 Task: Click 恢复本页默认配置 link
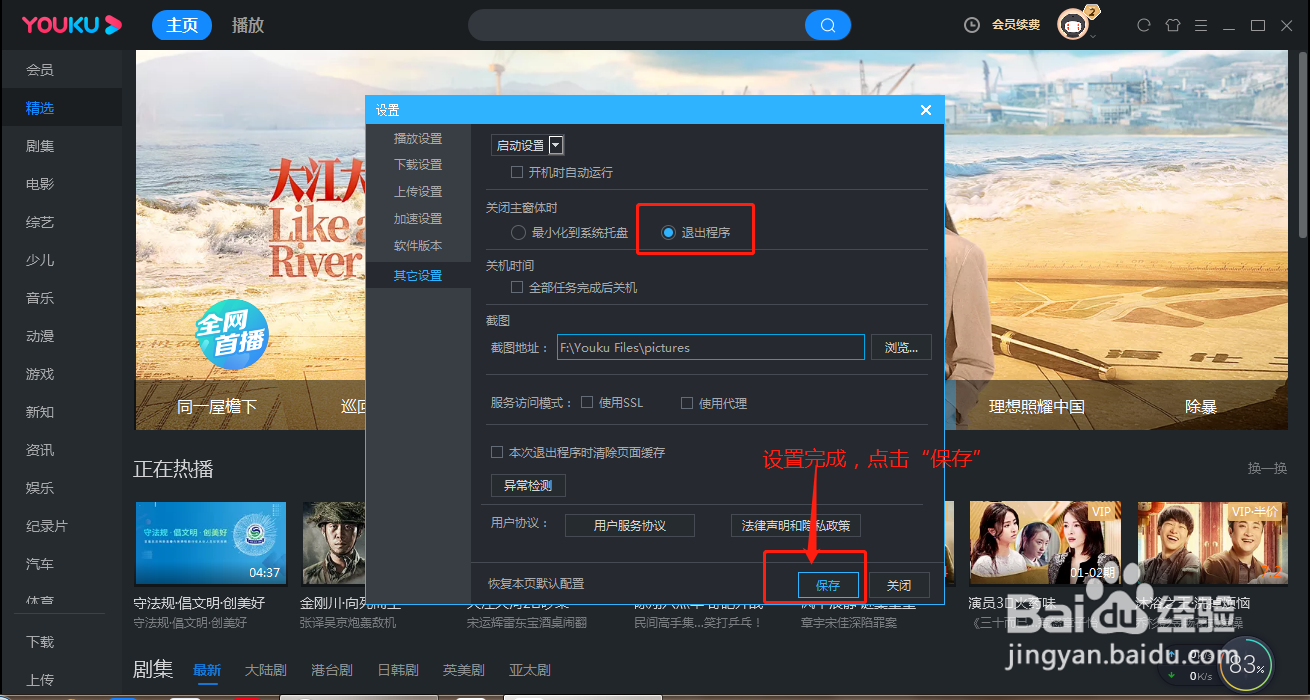click(x=536, y=584)
